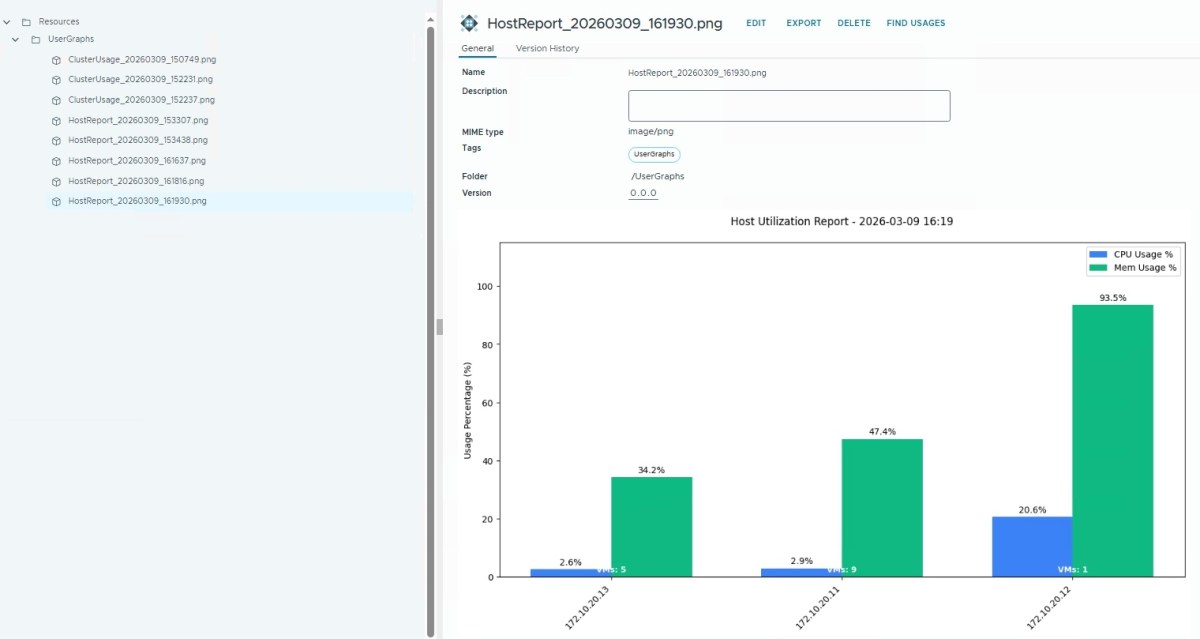Click the cube icon beside HostReport_20260309_153307.png
Image resolution: width=1200 pixels, height=639 pixels.
[55, 120]
